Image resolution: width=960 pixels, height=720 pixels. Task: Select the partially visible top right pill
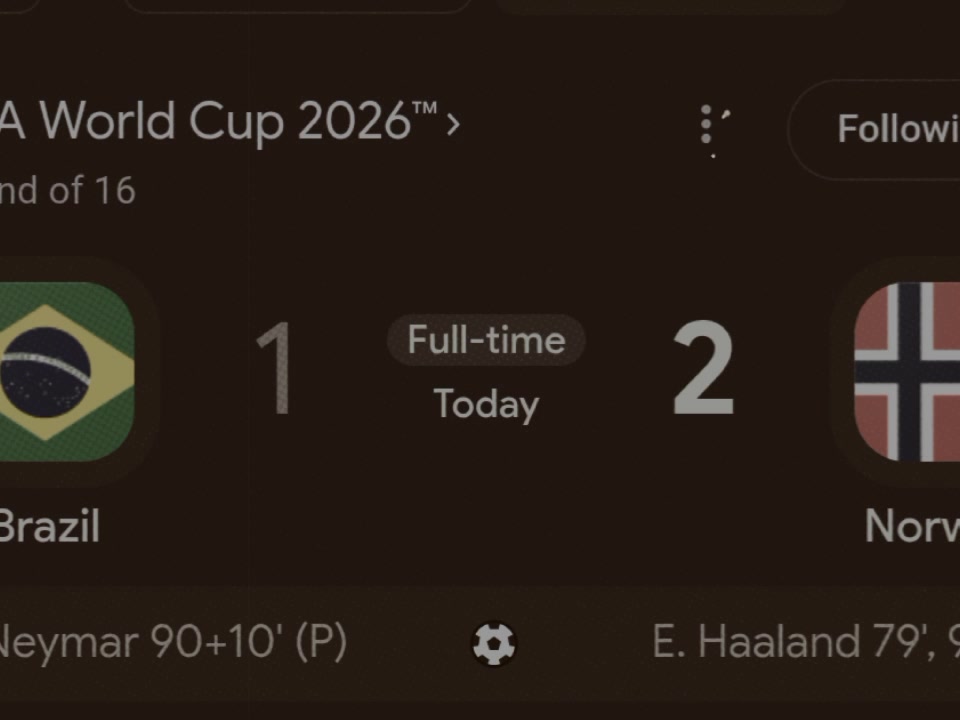pyautogui.click(x=670, y=6)
